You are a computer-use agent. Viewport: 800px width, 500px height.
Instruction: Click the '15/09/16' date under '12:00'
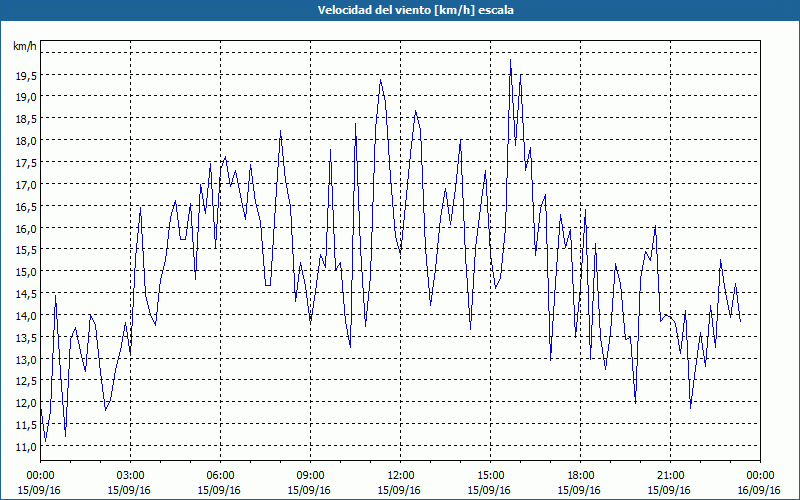click(399, 490)
